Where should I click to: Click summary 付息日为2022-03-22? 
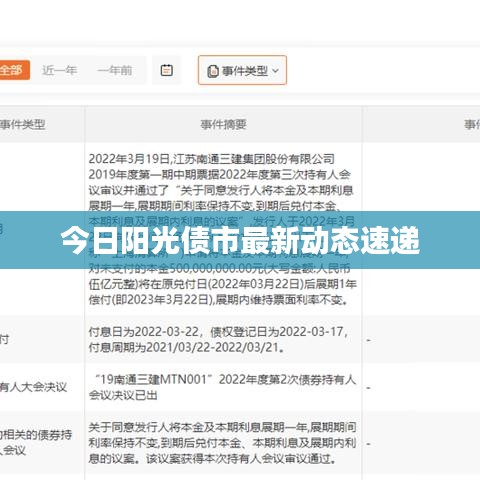tap(219, 339)
